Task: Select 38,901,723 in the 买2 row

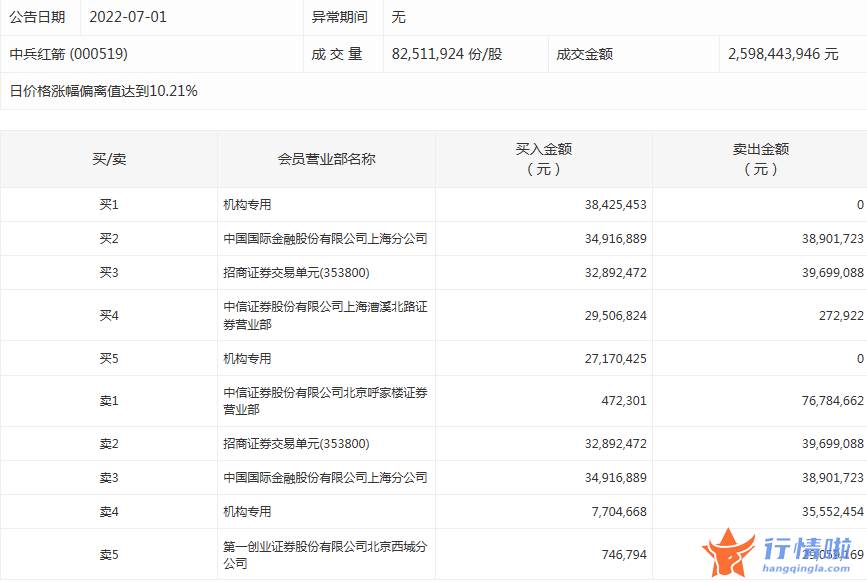Action: click(833, 238)
